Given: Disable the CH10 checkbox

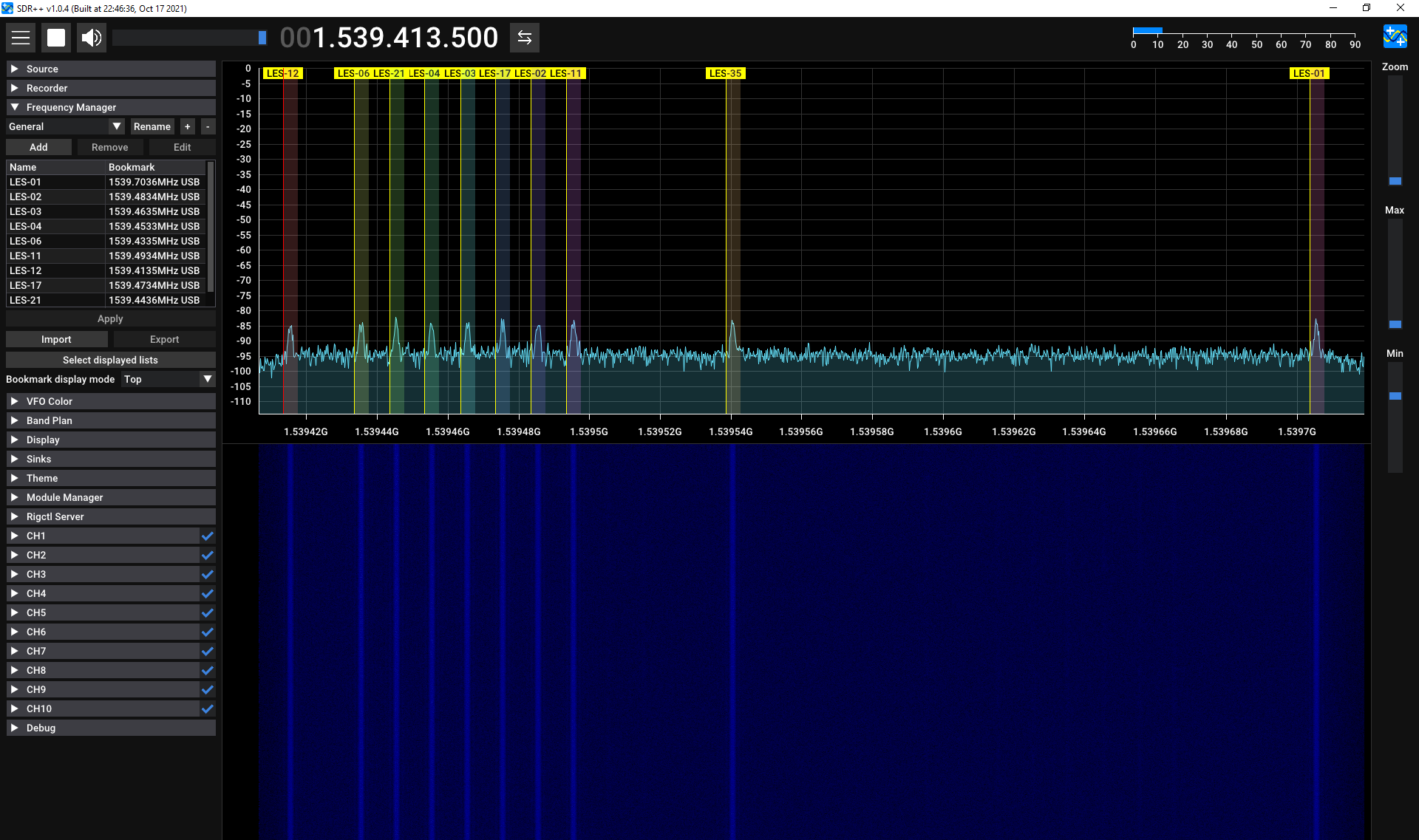Looking at the screenshot, I should pos(207,708).
